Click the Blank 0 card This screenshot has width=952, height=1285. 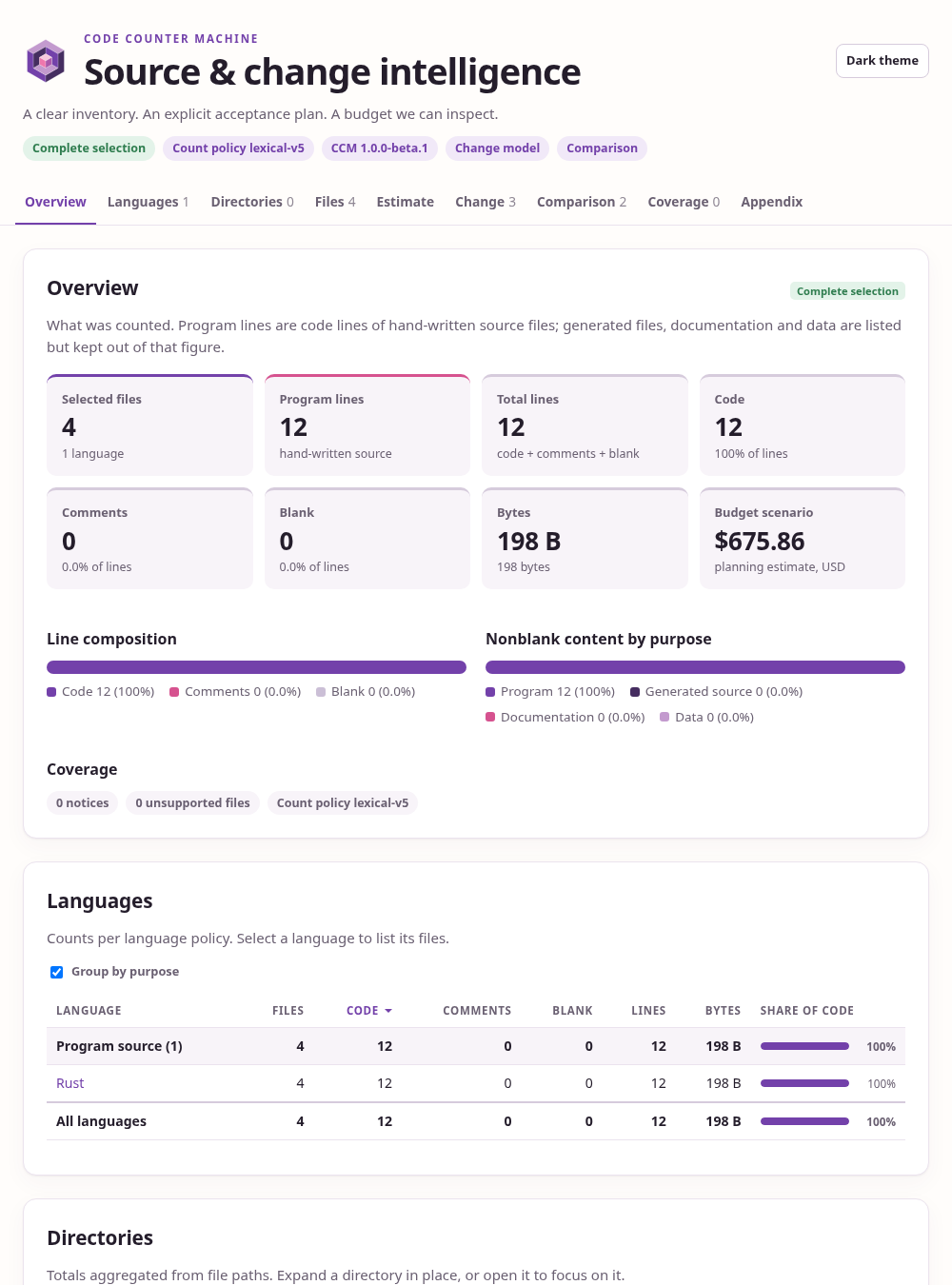367,538
